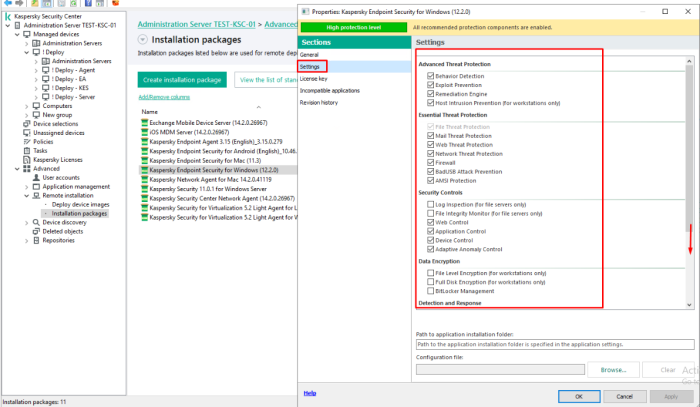Click the Add/Remove columns link

click(164, 97)
